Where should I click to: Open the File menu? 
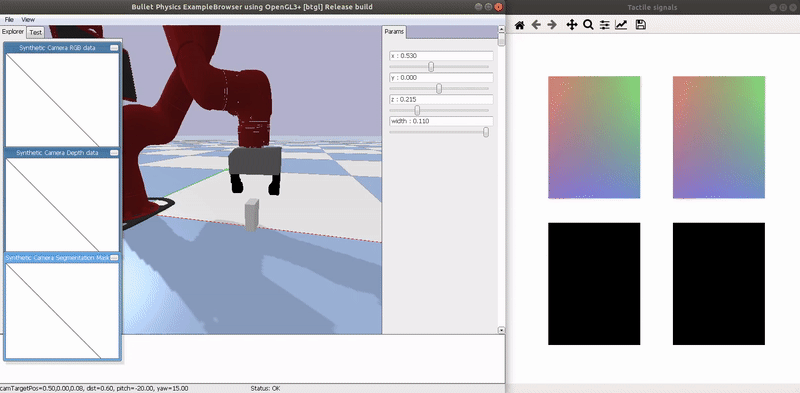coord(9,19)
